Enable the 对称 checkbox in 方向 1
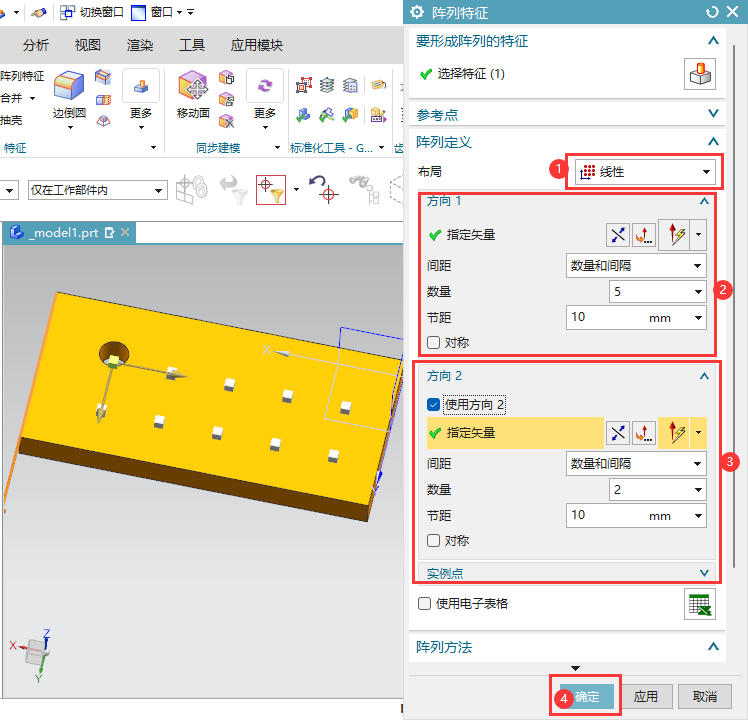Viewport: 748px width, 720px height. pyautogui.click(x=433, y=343)
